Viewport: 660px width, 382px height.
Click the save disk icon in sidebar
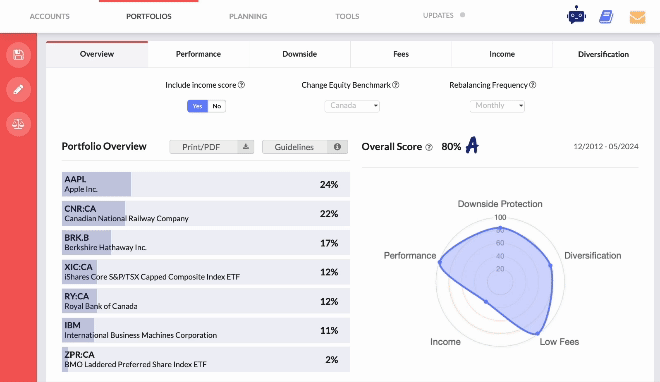[19, 55]
